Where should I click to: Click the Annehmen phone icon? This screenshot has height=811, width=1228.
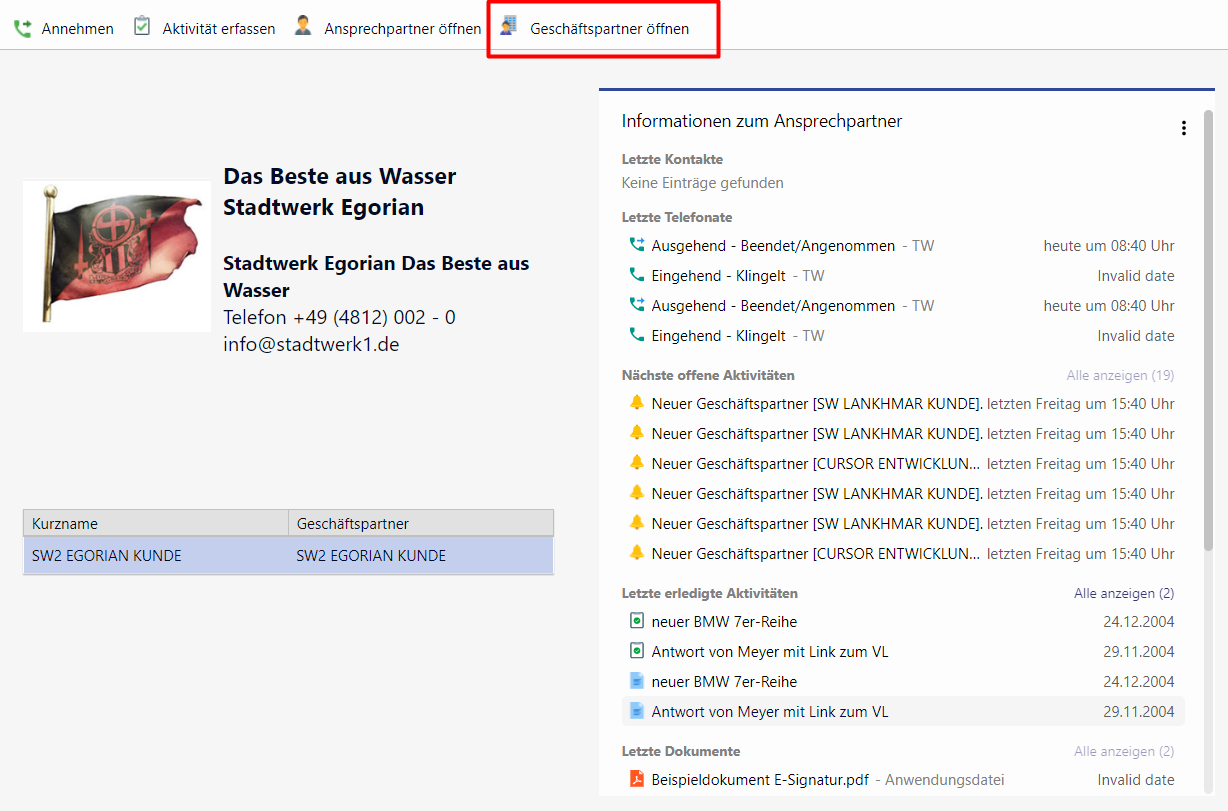22,29
